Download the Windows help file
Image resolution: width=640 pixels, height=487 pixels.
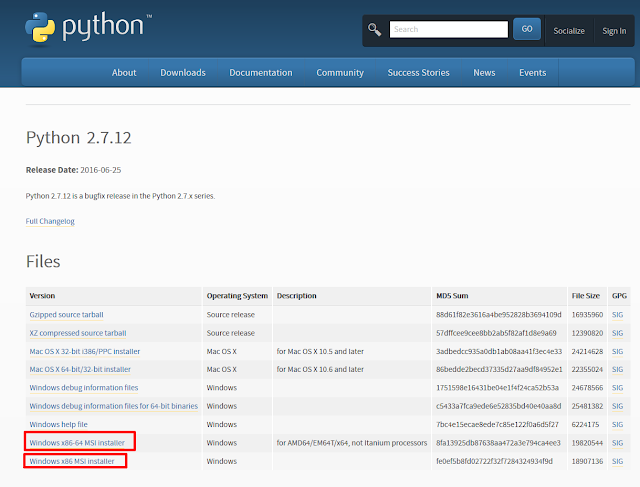[58, 425]
